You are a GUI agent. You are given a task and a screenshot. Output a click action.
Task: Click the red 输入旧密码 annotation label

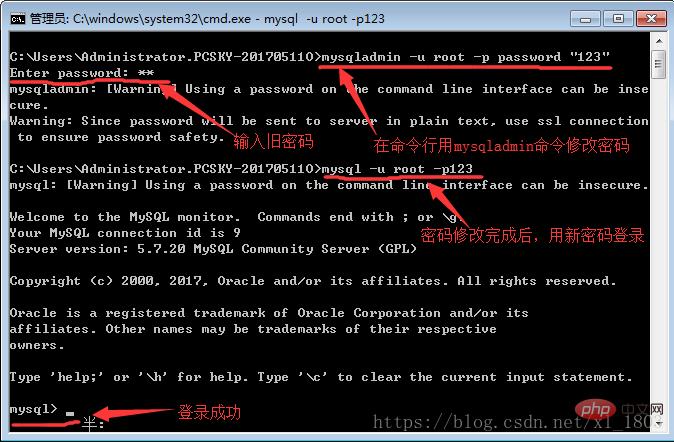click(x=274, y=141)
